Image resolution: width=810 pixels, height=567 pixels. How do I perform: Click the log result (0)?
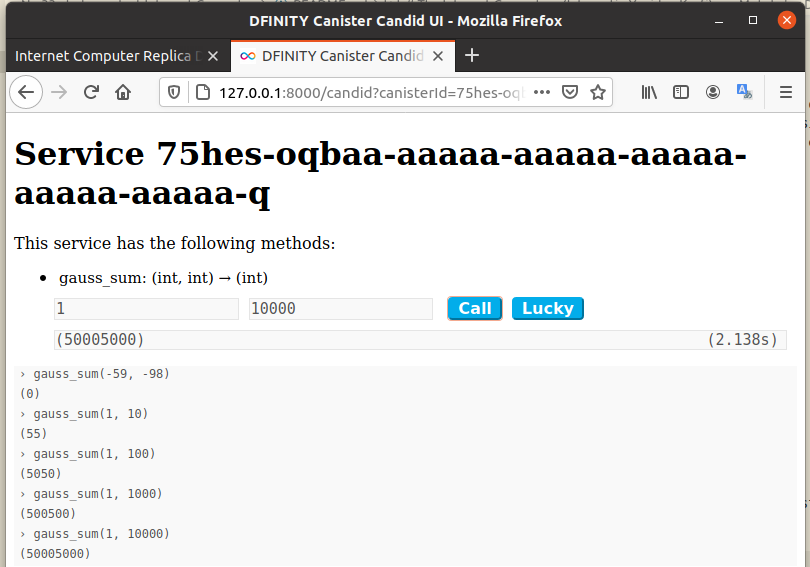click(x=30, y=393)
